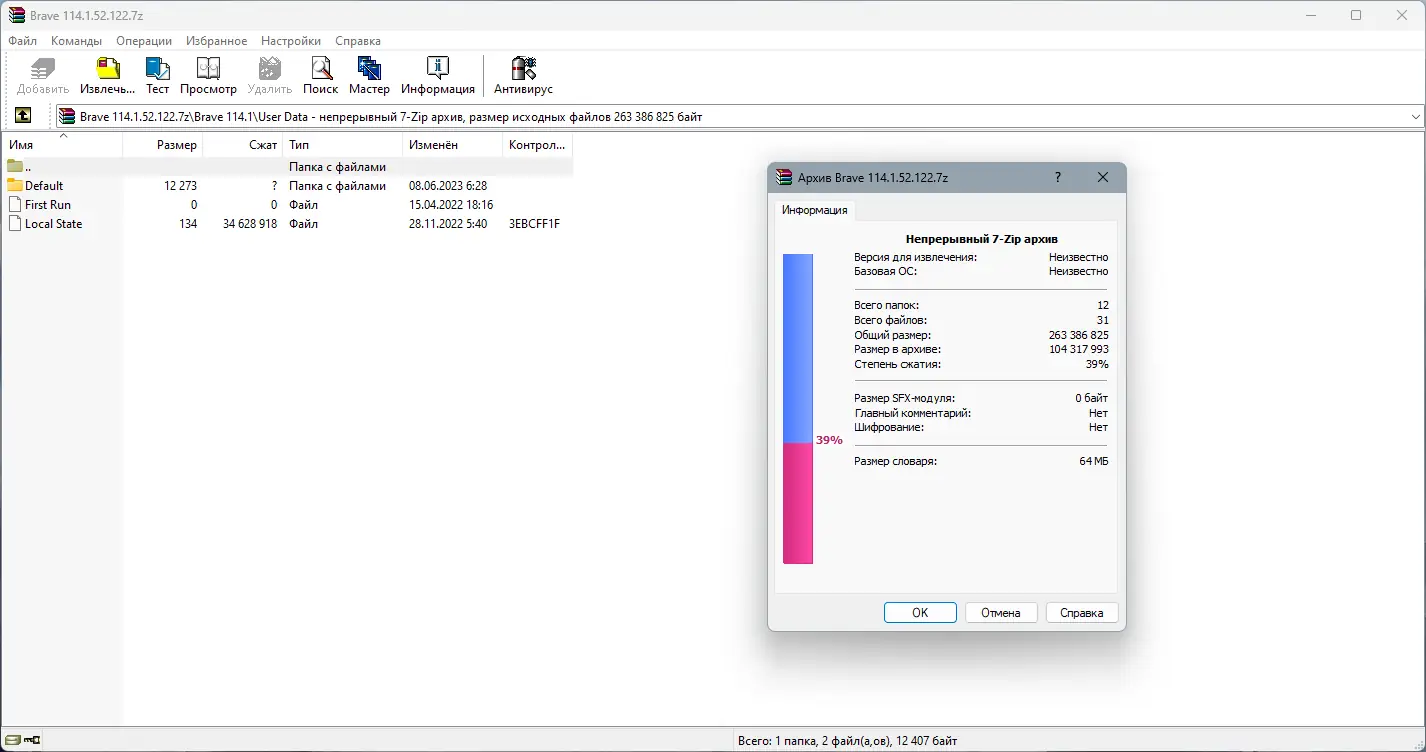This screenshot has width=1426, height=752.
Task: Confirm dialog with OK button
Action: [920, 613]
